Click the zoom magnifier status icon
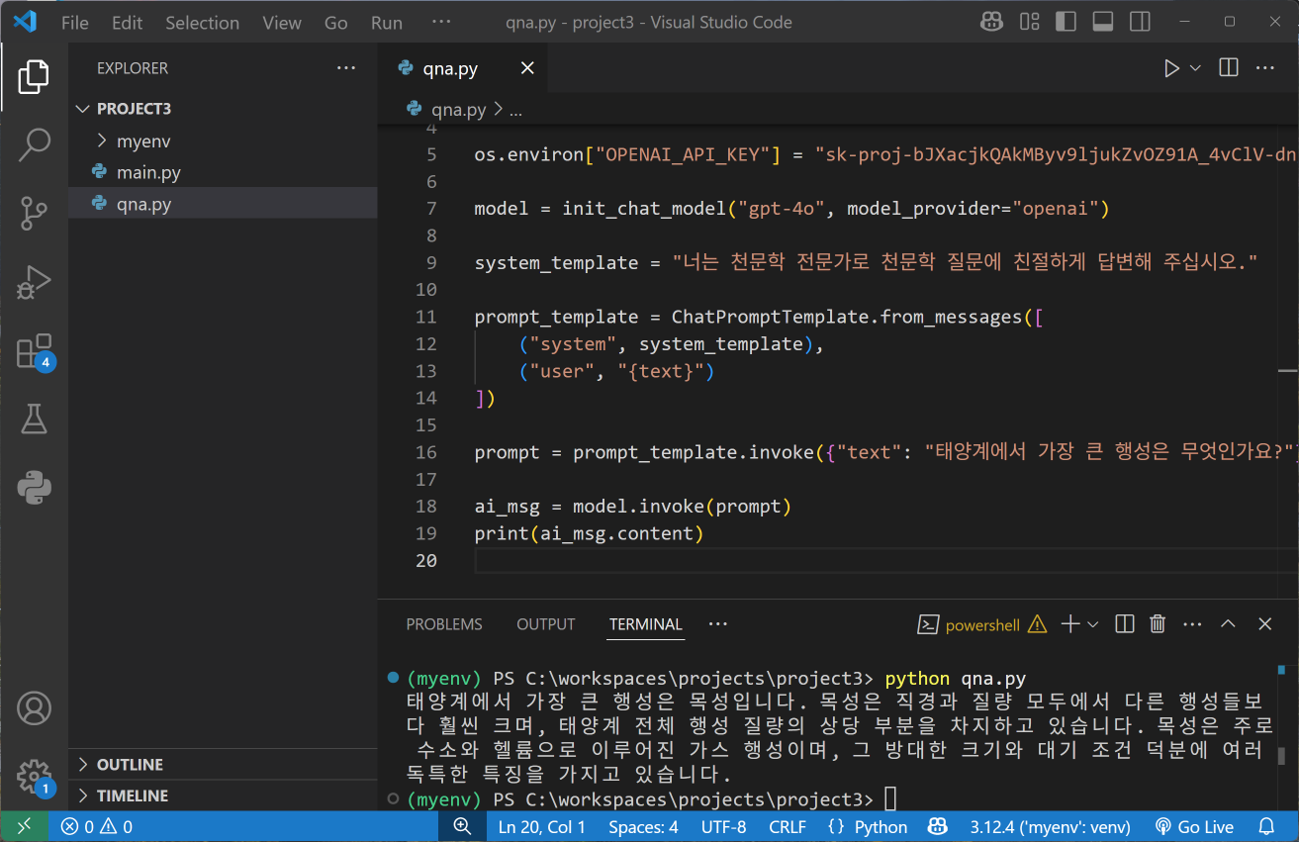Viewport: 1299px width, 842px height. [462, 827]
